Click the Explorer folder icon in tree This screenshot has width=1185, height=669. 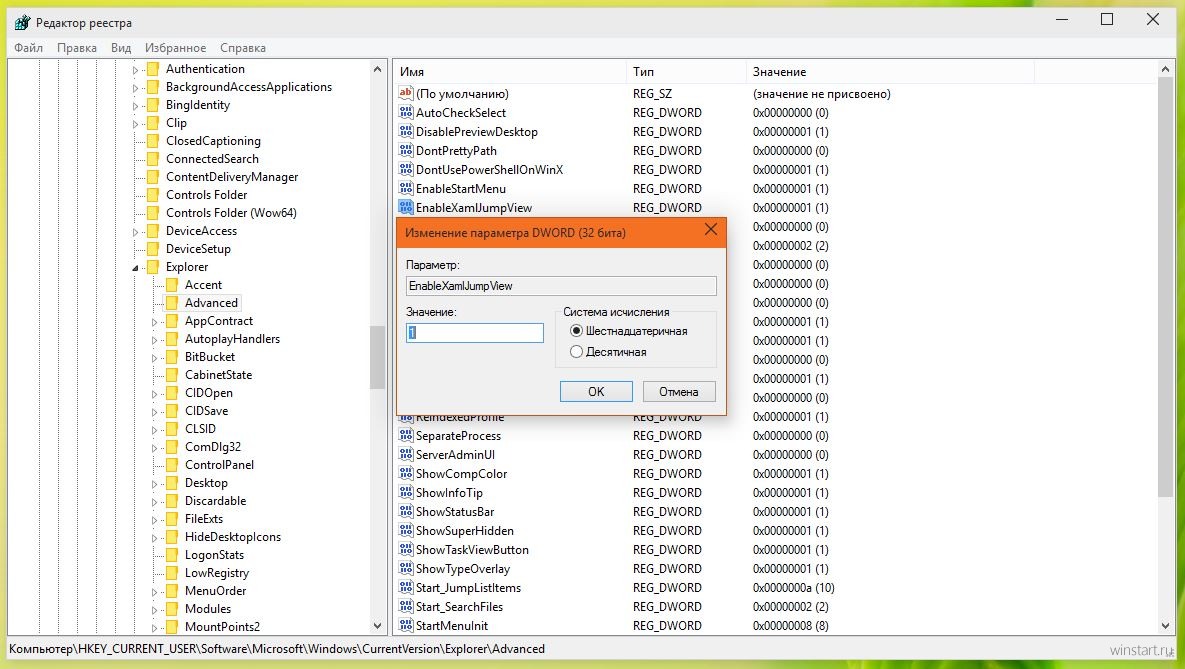(153, 267)
